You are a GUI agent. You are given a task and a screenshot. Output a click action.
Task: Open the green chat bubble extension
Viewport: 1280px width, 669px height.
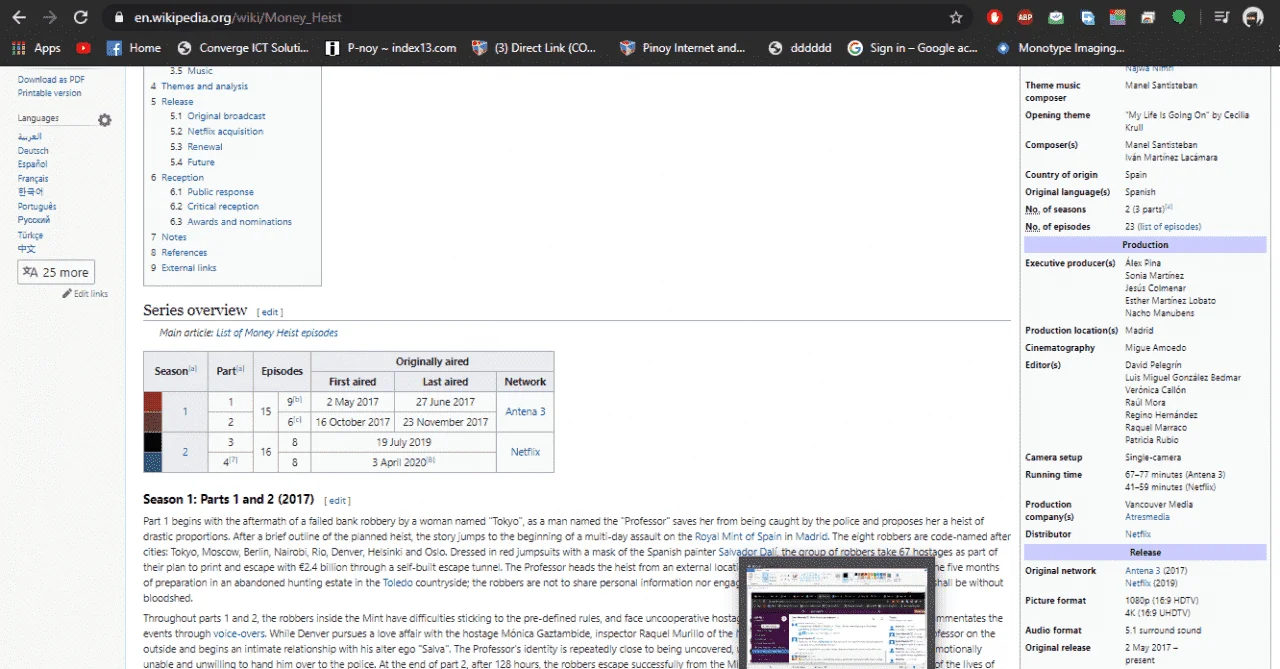pos(1179,17)
